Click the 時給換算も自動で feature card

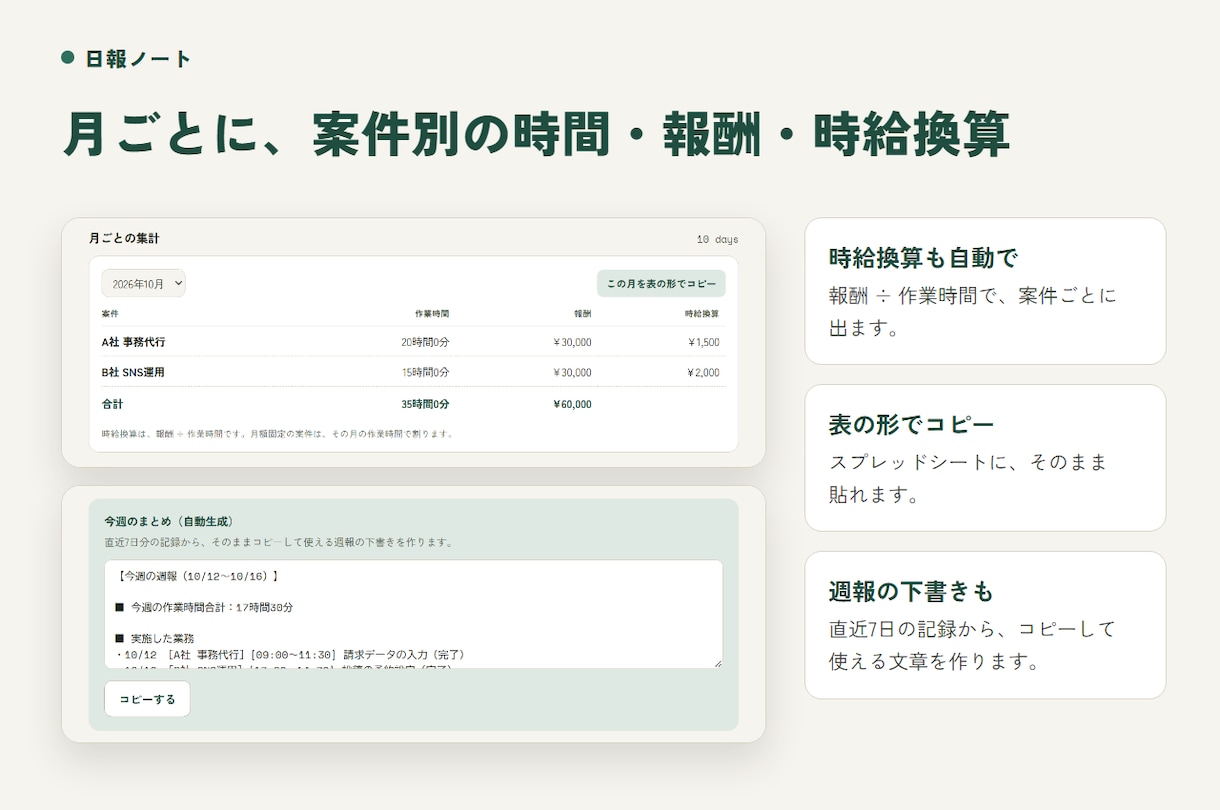pos(985,291)
